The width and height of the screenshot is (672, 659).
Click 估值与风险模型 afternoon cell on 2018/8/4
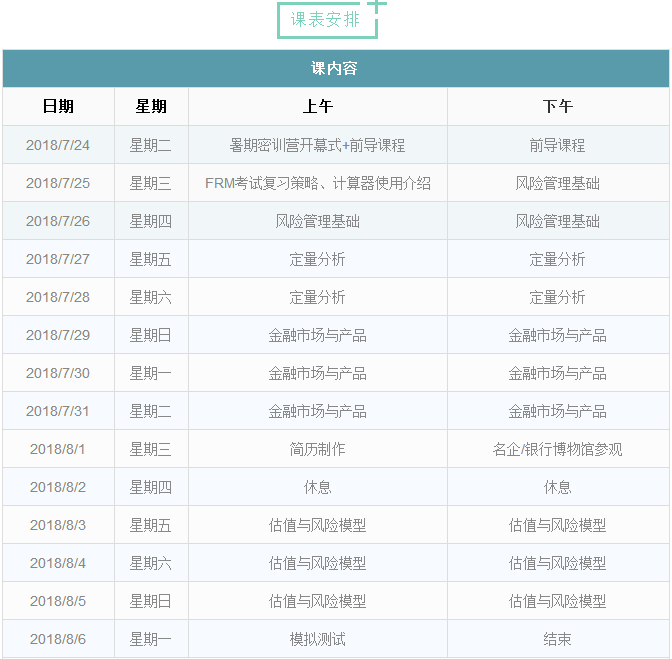(x=557, y=563)
